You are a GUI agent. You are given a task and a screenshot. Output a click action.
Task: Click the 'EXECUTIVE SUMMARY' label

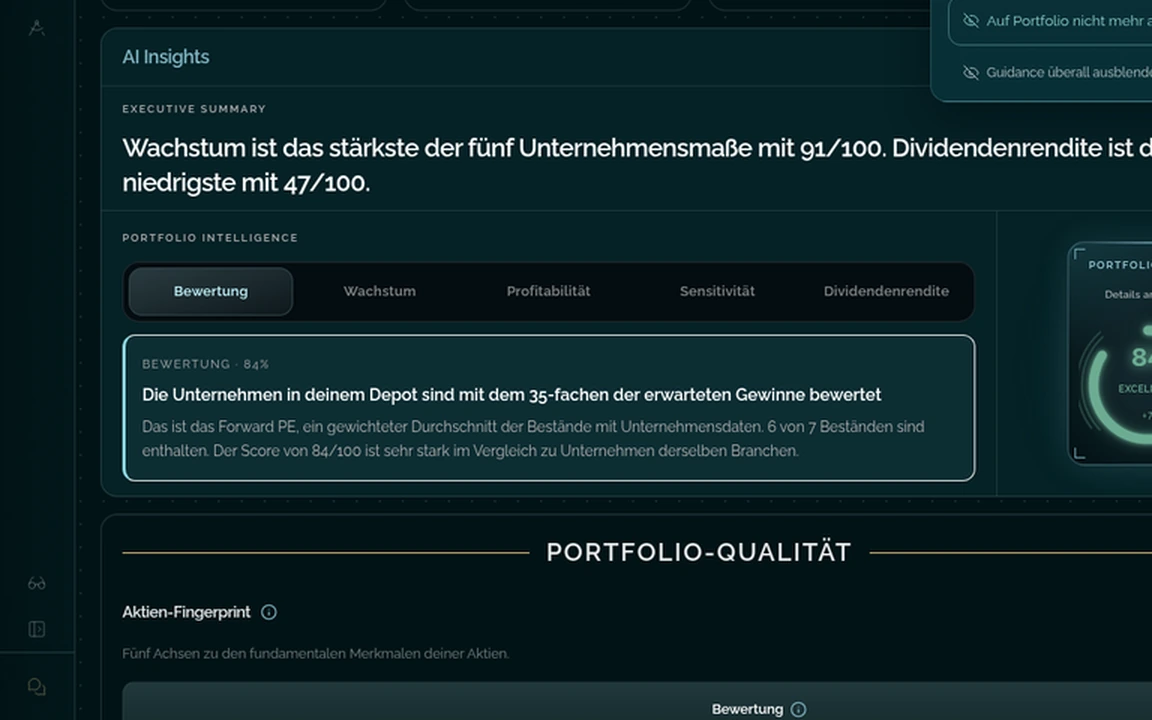click(x=194, y=109)
